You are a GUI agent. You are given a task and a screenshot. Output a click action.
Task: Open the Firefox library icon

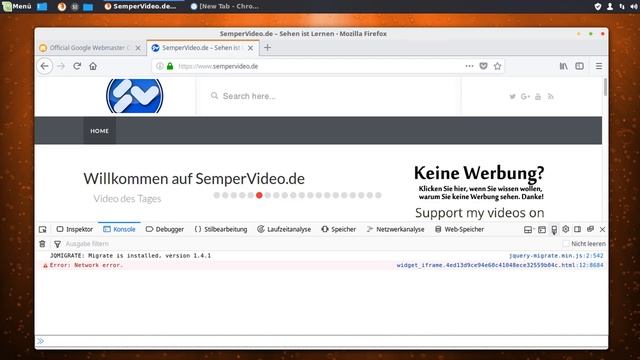[x=563, y=66]
